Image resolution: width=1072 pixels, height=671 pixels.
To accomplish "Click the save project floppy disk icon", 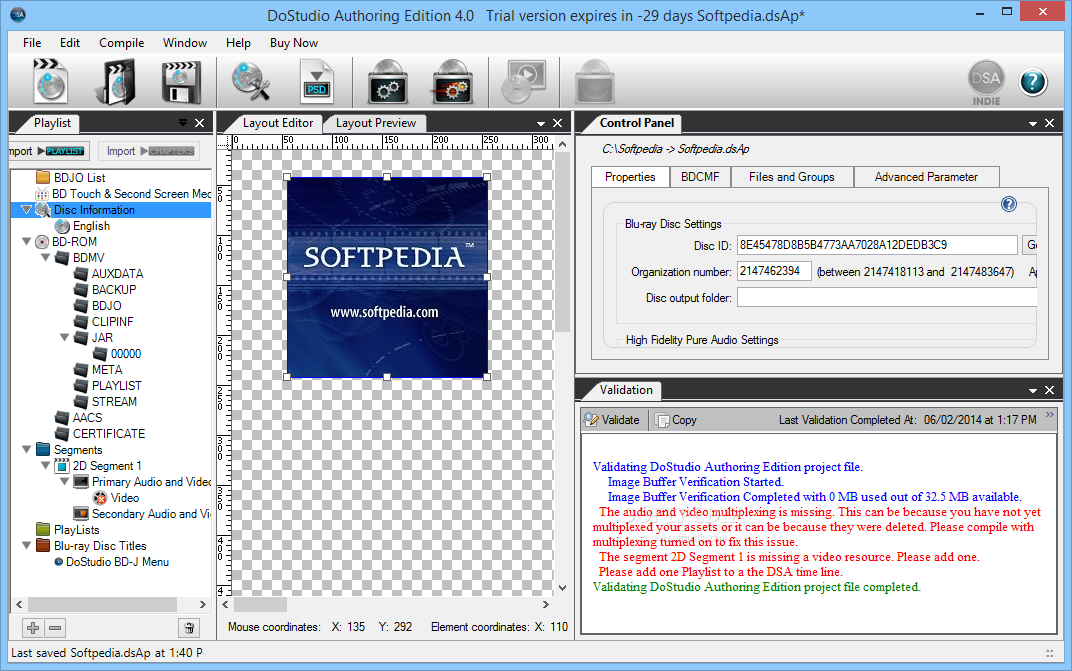I will [x=180, y=82].
